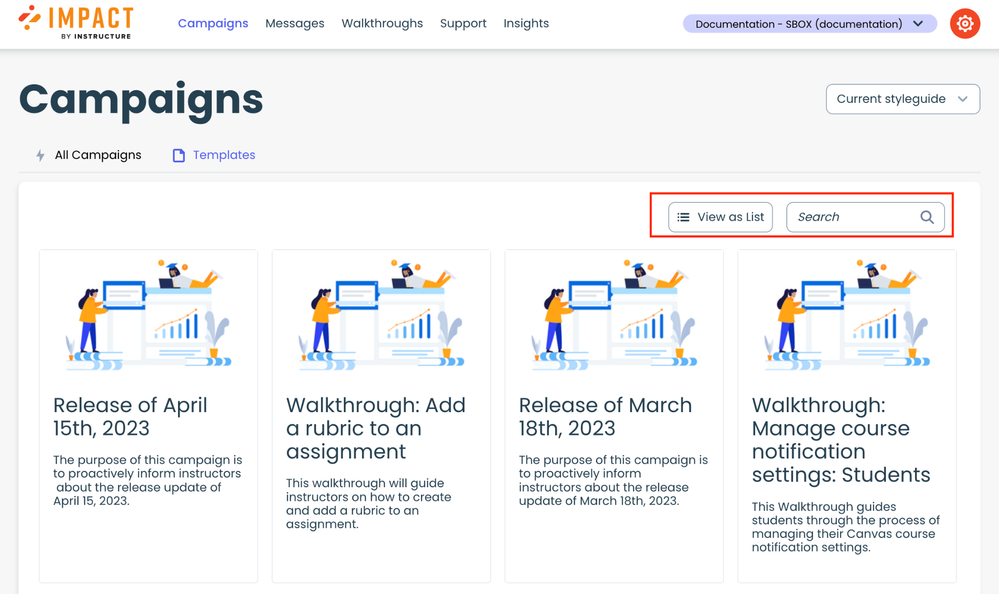999x594 pixels.
Task: Click the Impact by Instructure logo
Action: [x=76, y=22]
